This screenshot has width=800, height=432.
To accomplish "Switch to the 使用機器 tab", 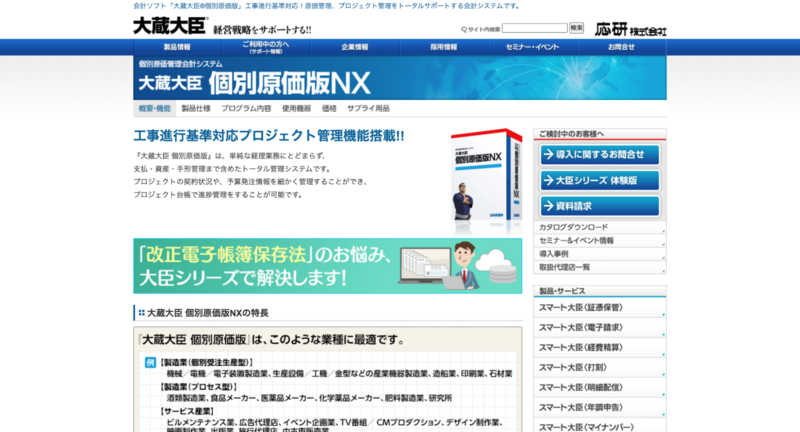I will pyautogui.click(x=296, y=108).
